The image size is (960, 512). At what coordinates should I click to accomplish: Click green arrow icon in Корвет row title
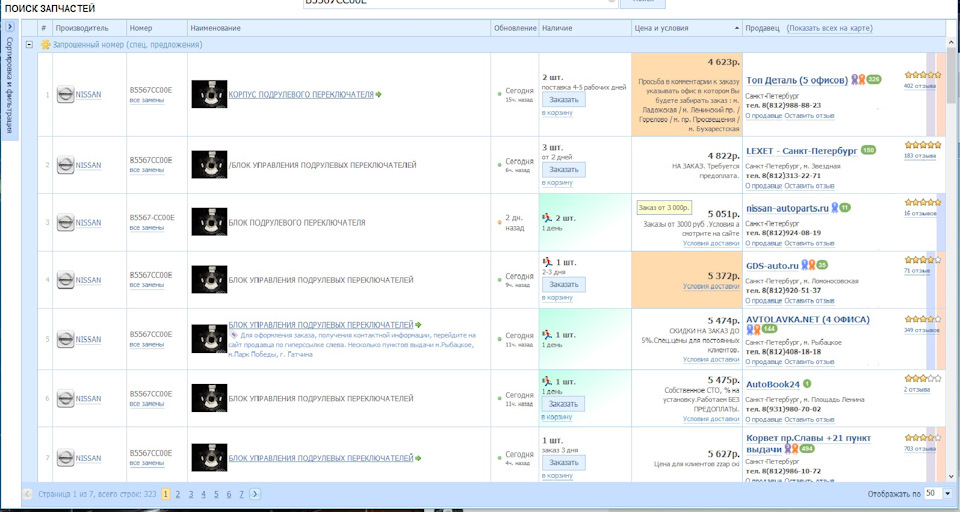(x=418, y=458)
